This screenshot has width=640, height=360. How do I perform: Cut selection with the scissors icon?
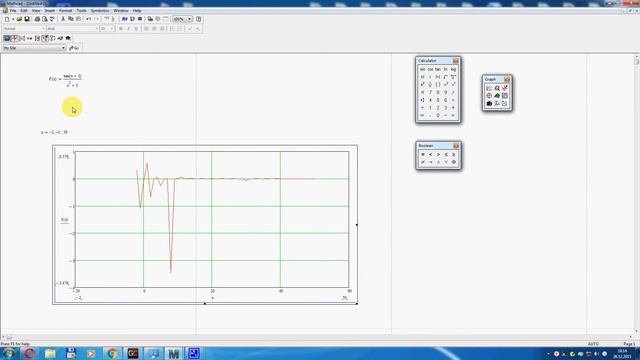pyautogui.click(x=63, y=19)
